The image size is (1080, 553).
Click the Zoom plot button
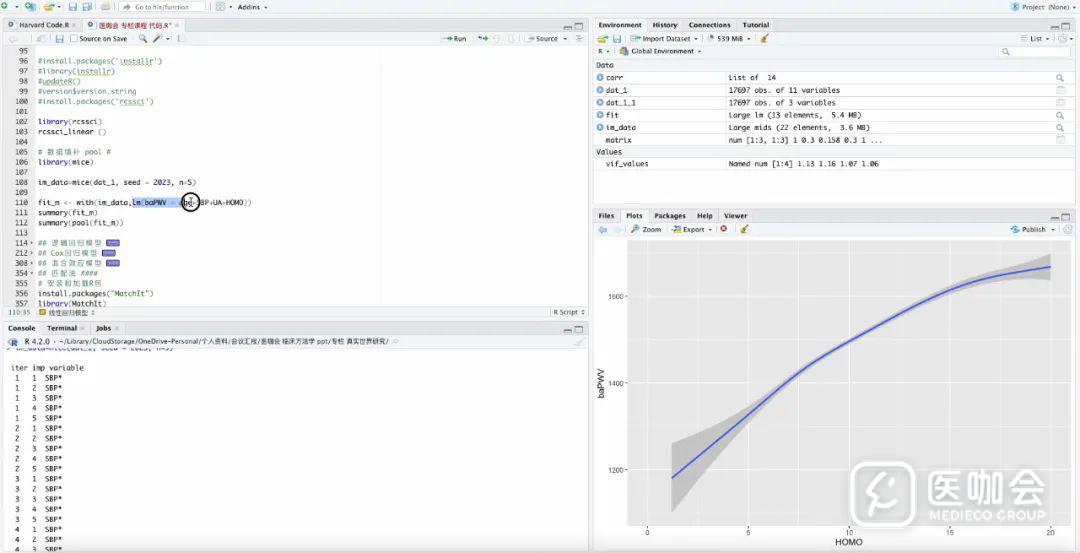pyautogui.click(x=646, y=229)
